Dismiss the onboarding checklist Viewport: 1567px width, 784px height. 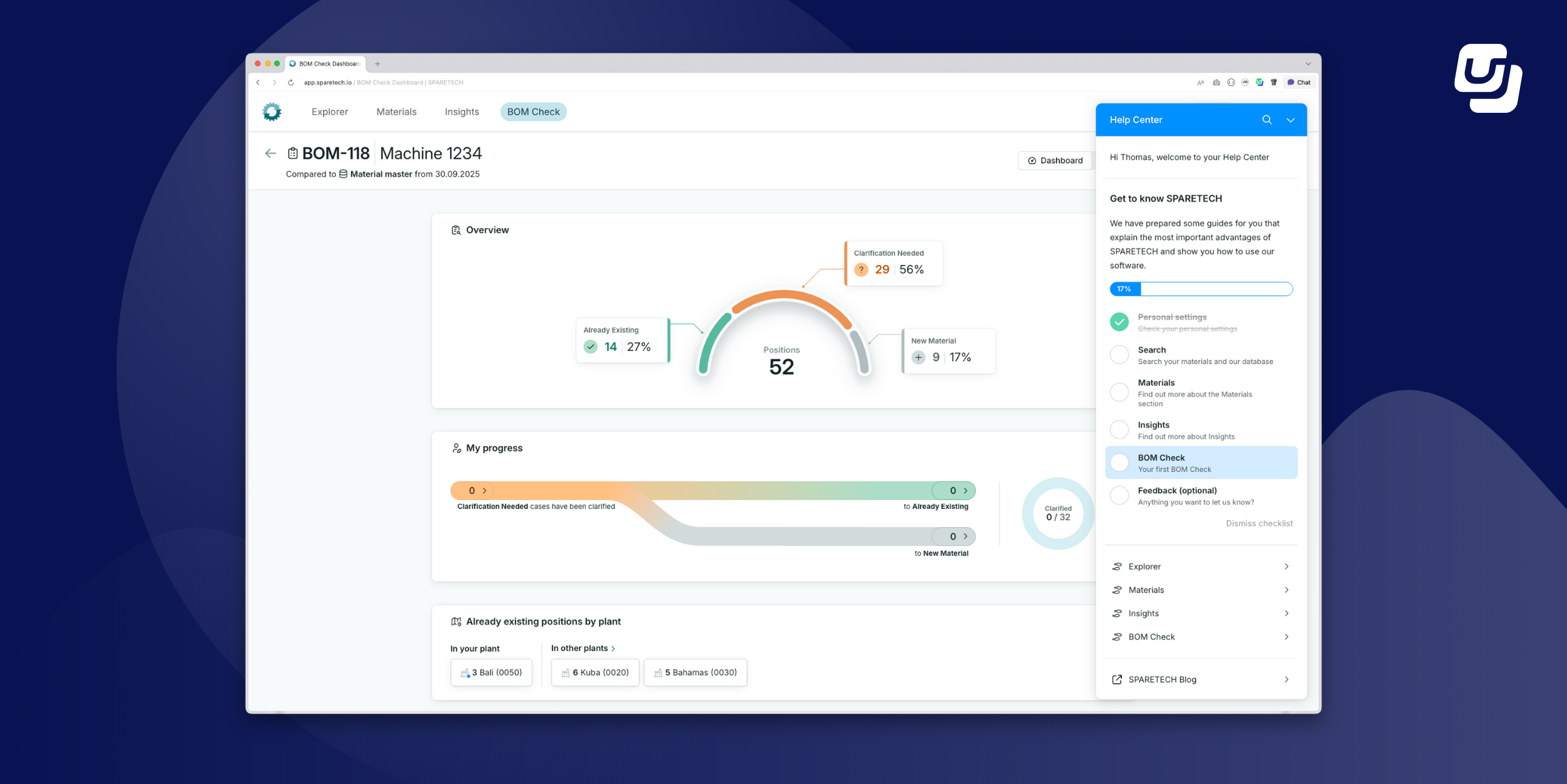click(x=1259, y=523)
